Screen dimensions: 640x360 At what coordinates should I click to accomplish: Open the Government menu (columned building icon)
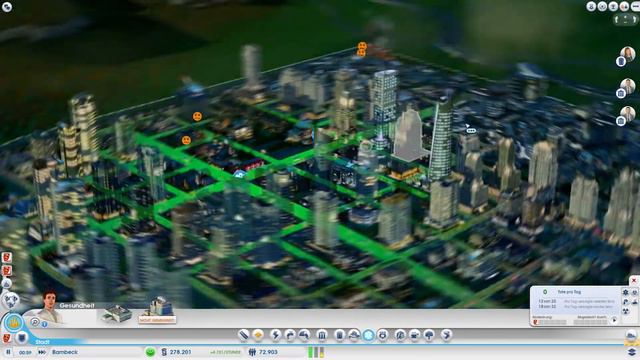click(322, 335)
